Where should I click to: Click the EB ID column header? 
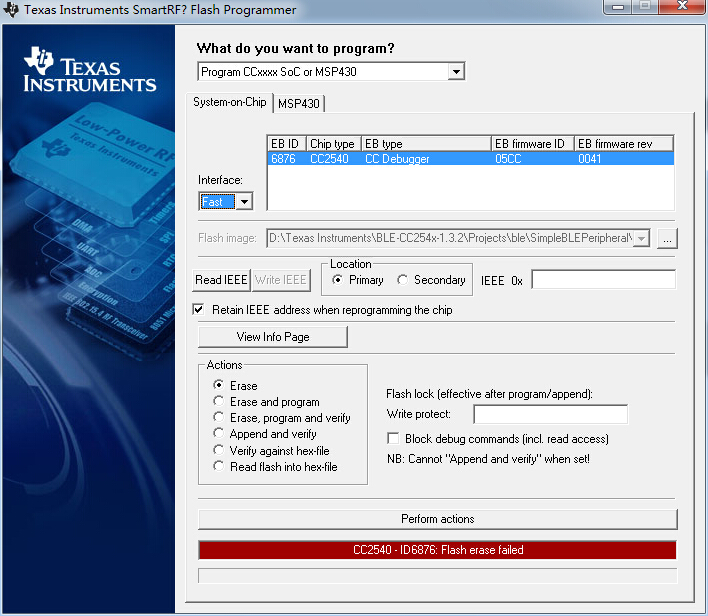pyautogui.click(x=287, y=144)
